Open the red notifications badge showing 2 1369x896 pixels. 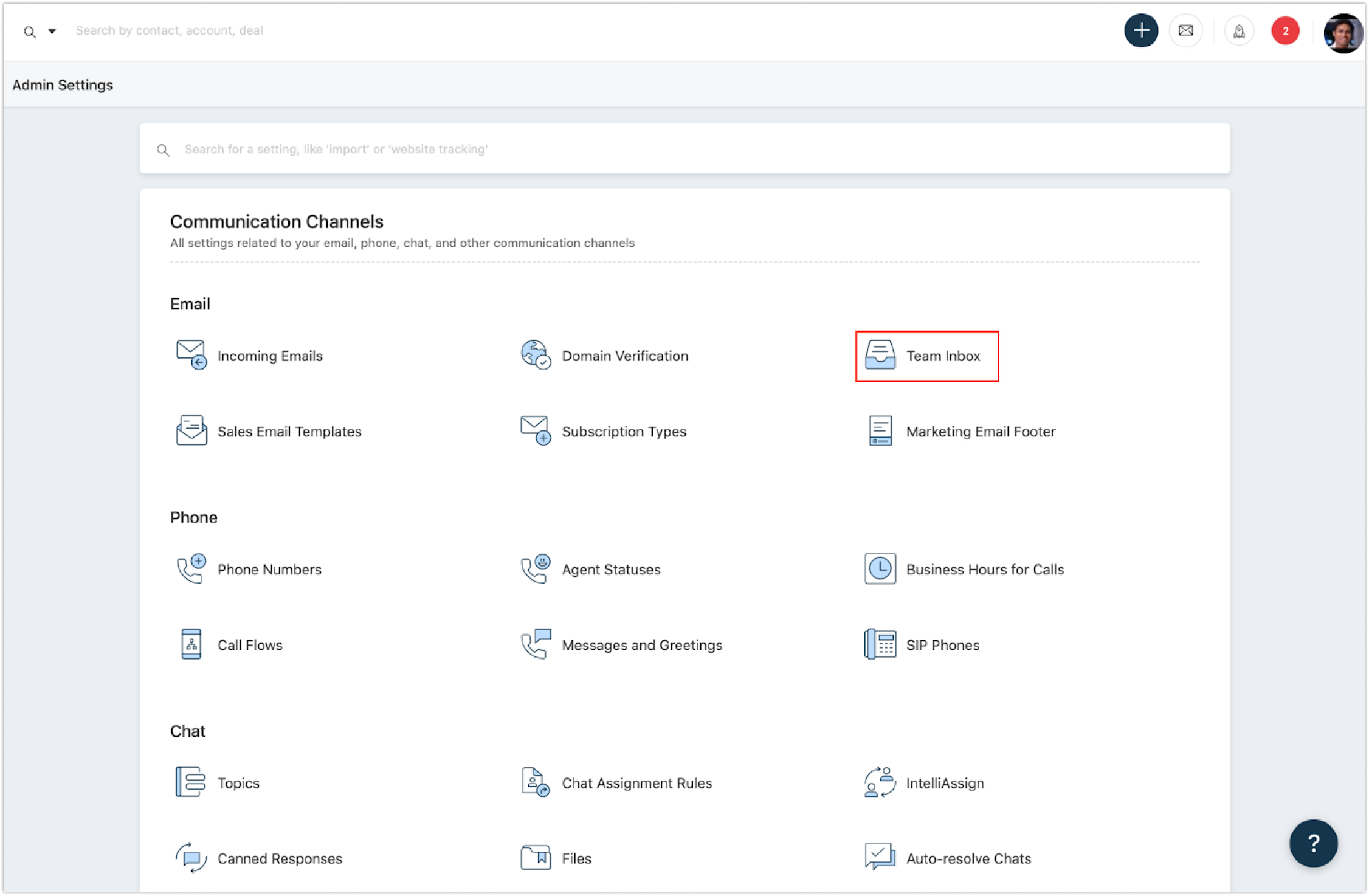point(1285,31)
